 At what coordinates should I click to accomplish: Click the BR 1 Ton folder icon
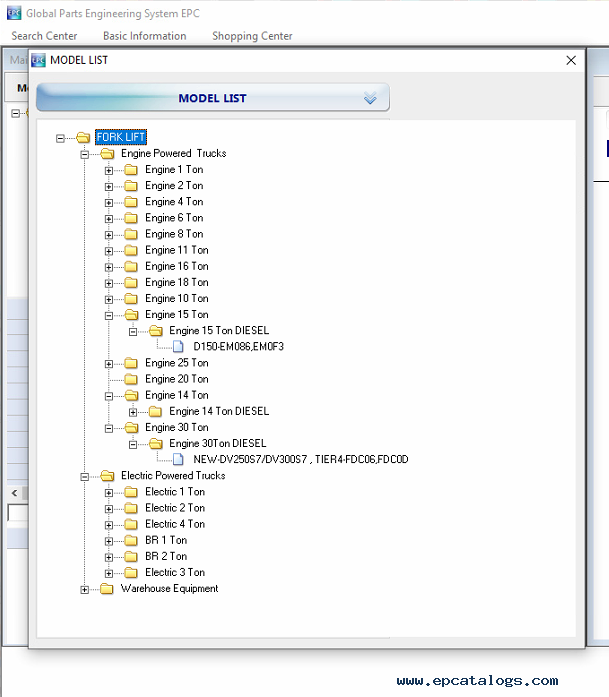[131, 540]
